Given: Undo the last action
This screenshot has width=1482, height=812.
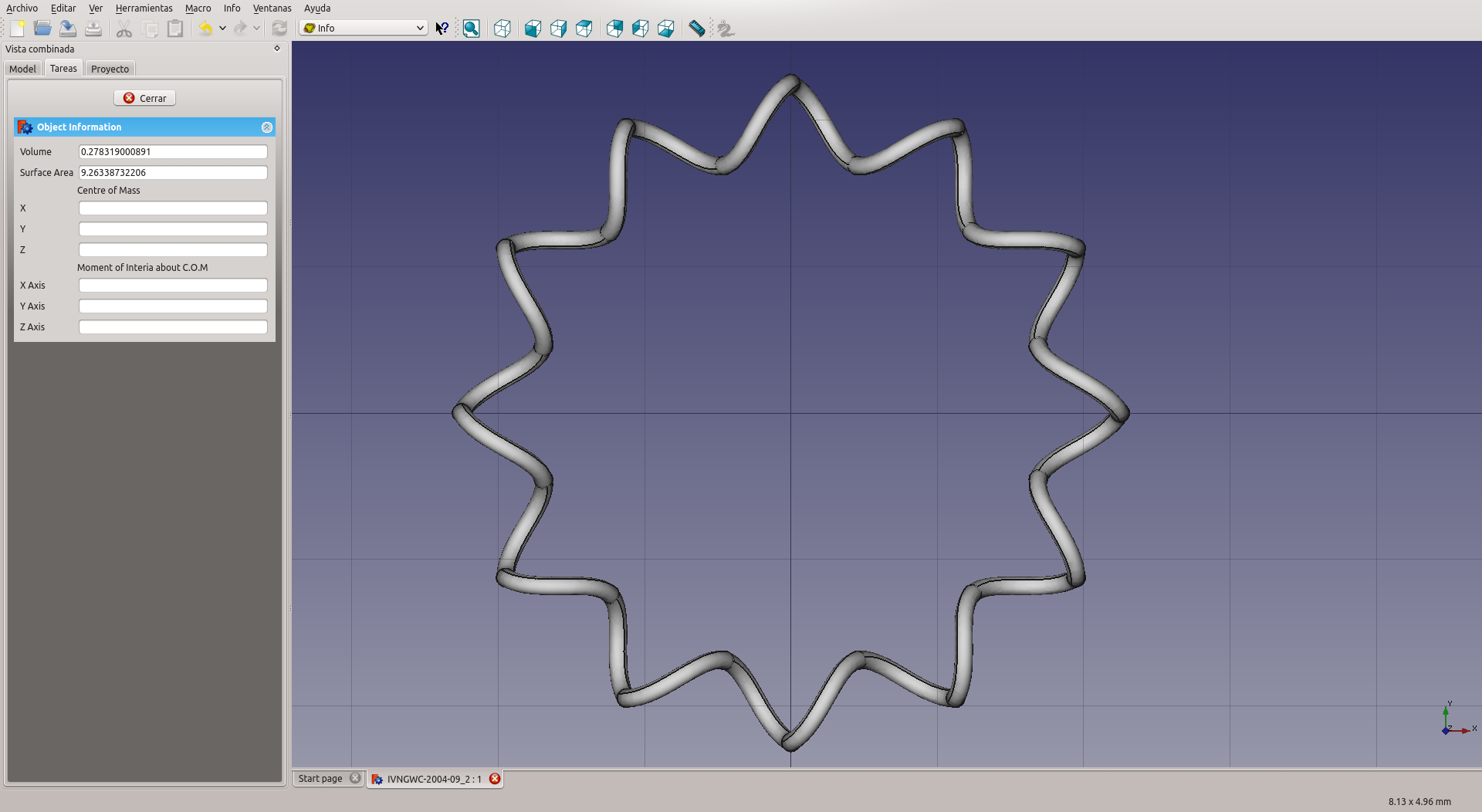Looking at the screenshot, I should (205, 29).
